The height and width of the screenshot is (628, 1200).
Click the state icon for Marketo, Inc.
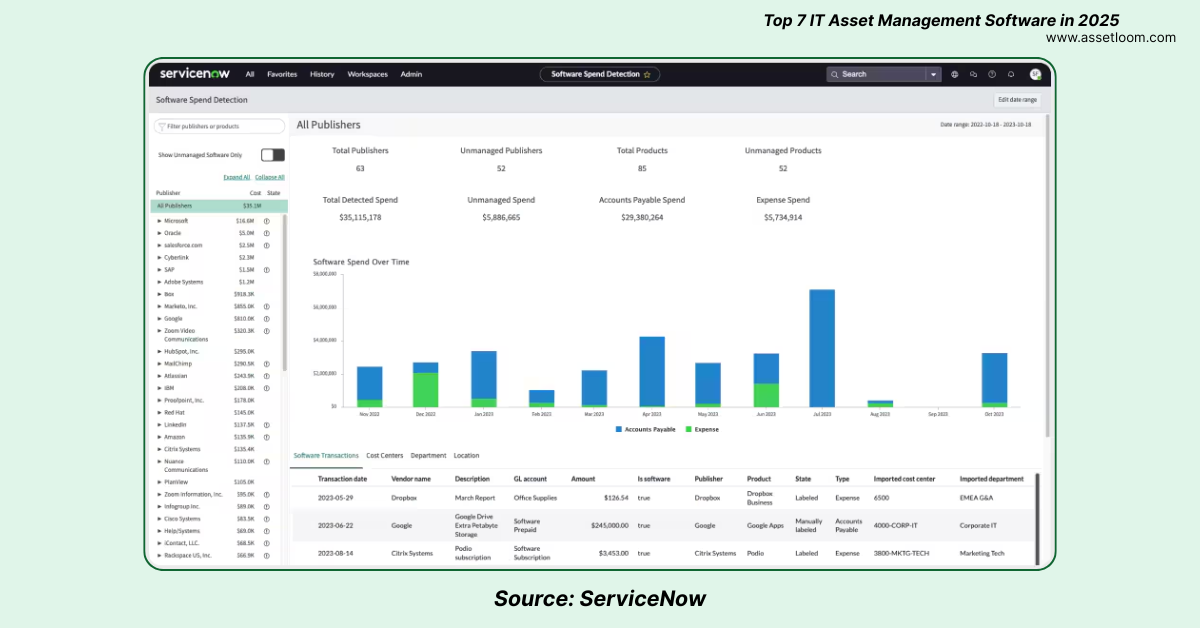[267, 306]
